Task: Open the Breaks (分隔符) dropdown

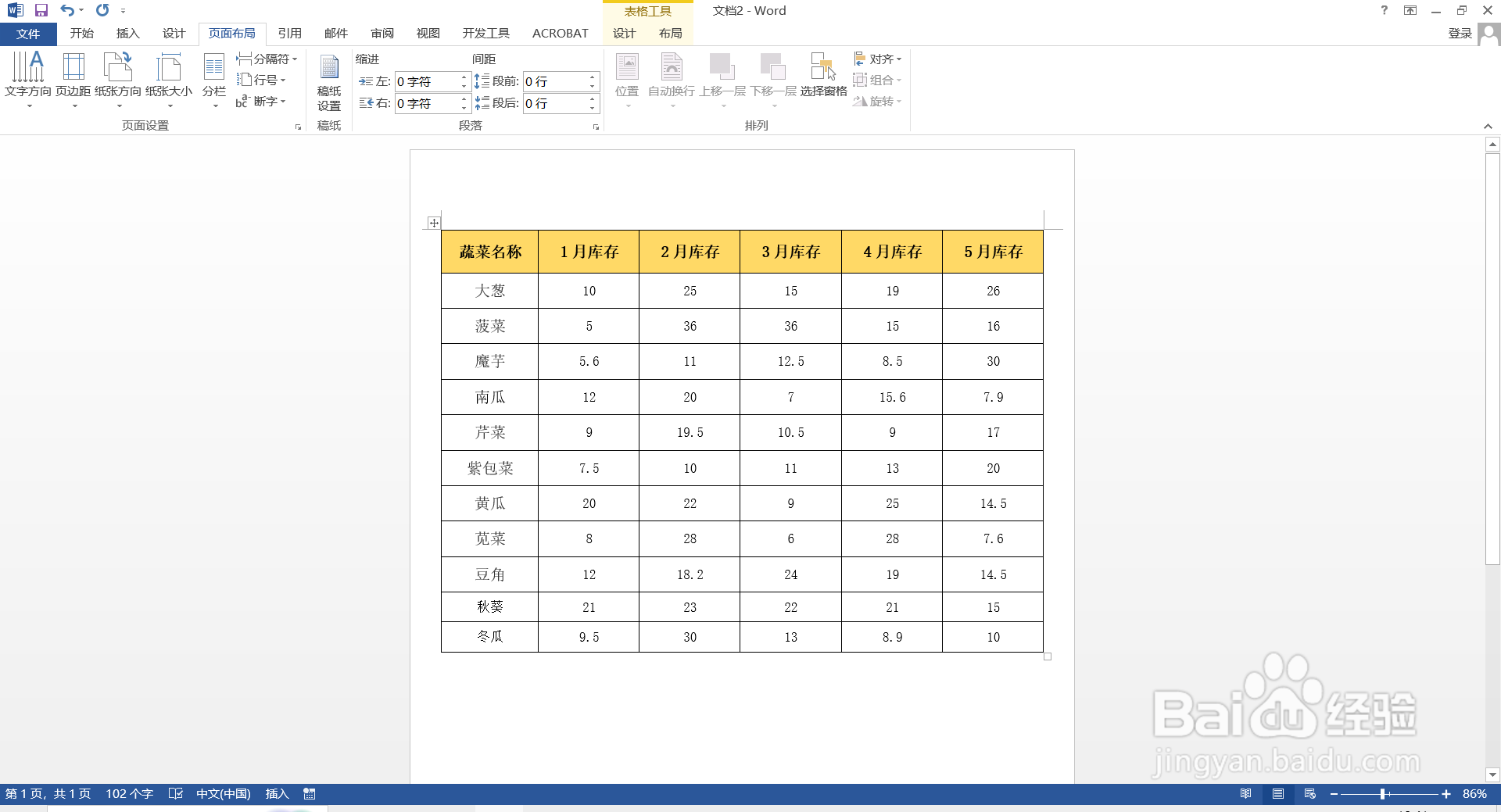Action: (267, 59)
